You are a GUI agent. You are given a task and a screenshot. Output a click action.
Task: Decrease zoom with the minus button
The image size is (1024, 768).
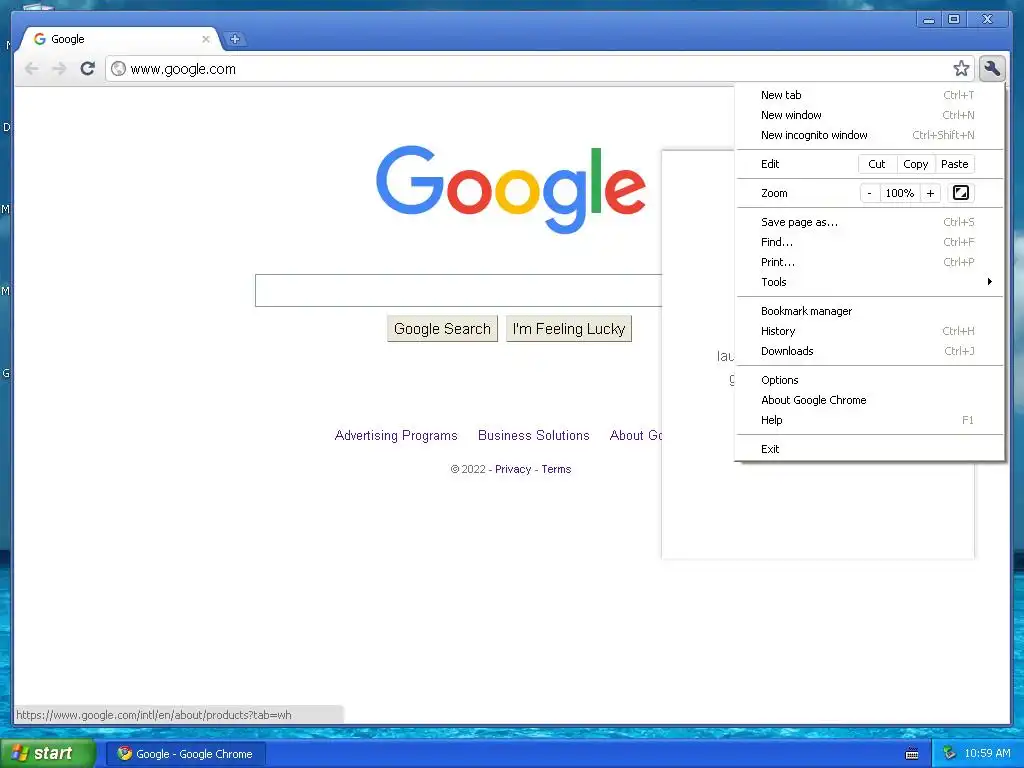(869, 193)
